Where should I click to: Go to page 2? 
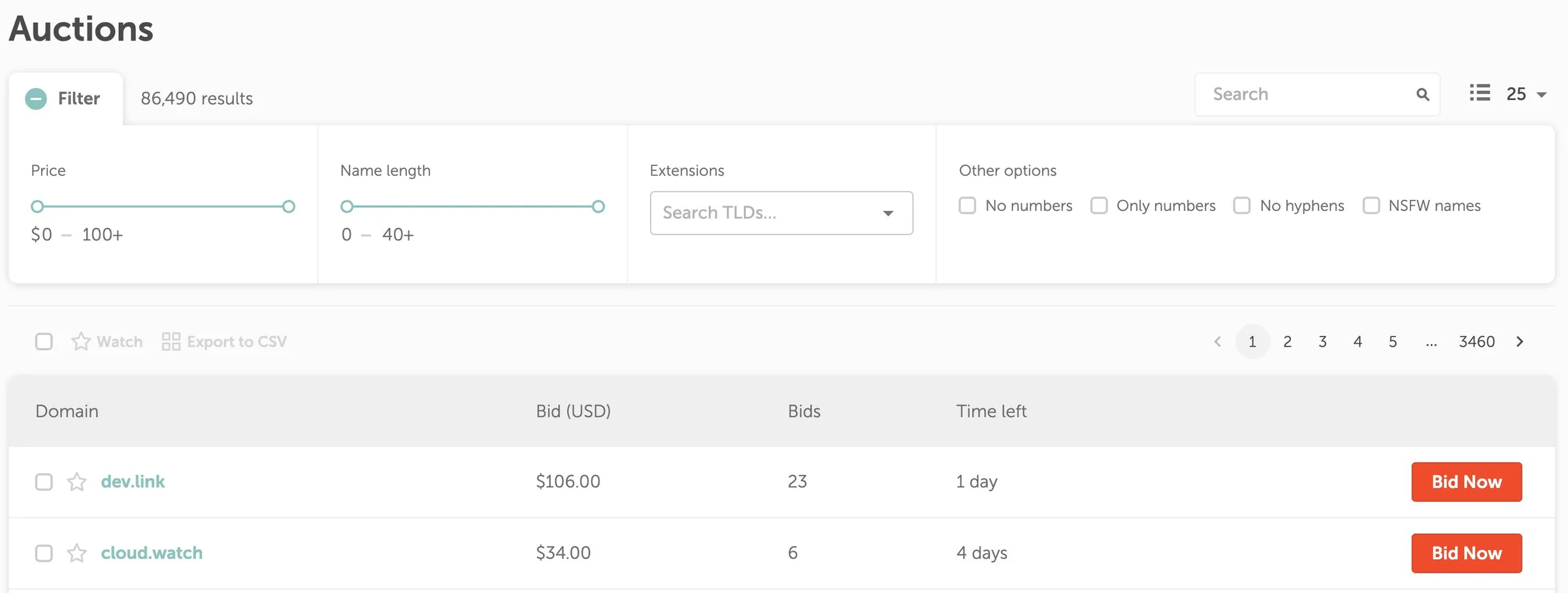pos(1287,342)
